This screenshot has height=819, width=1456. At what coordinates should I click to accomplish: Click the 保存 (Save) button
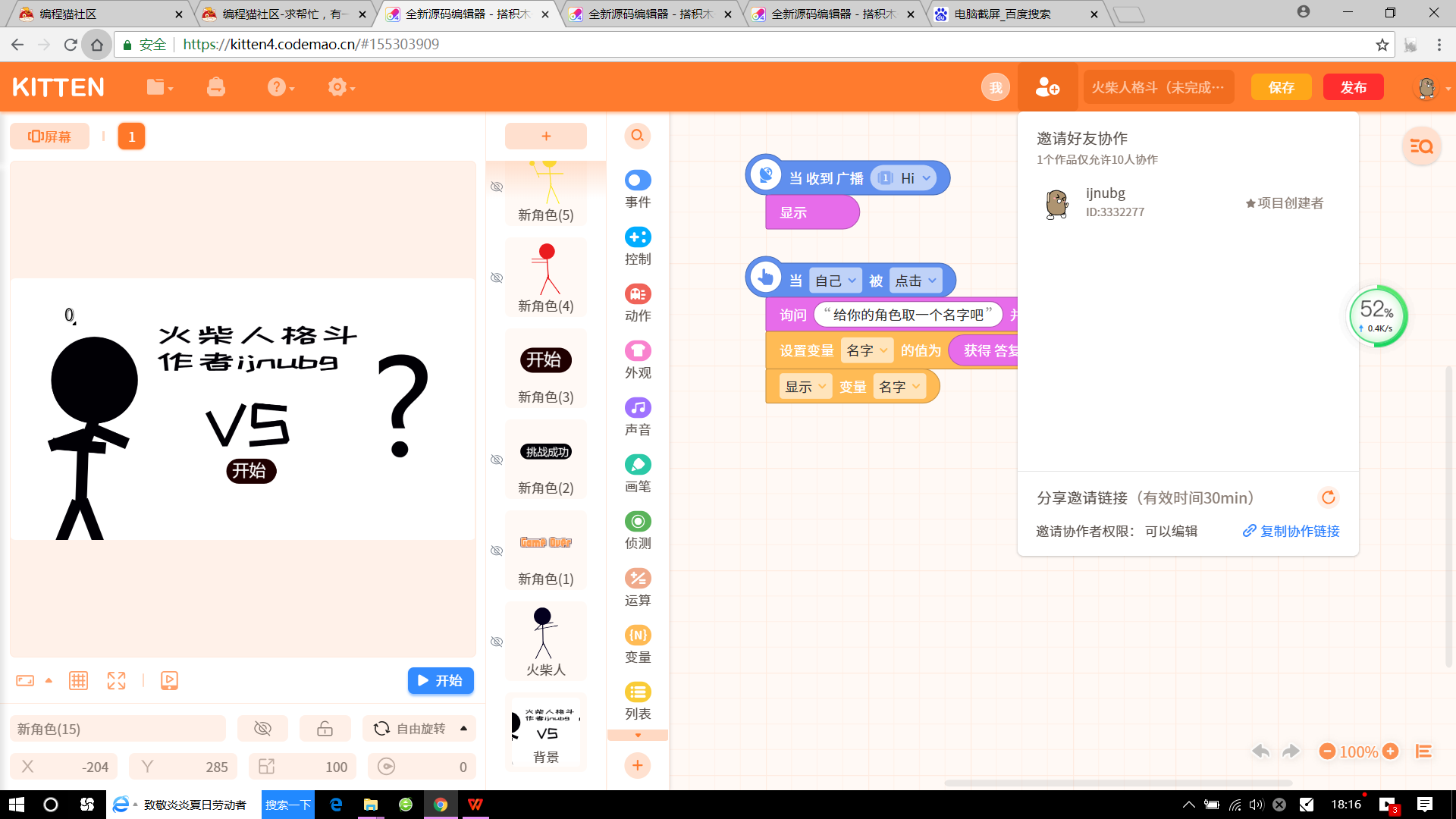click(x=1281, y=87)
